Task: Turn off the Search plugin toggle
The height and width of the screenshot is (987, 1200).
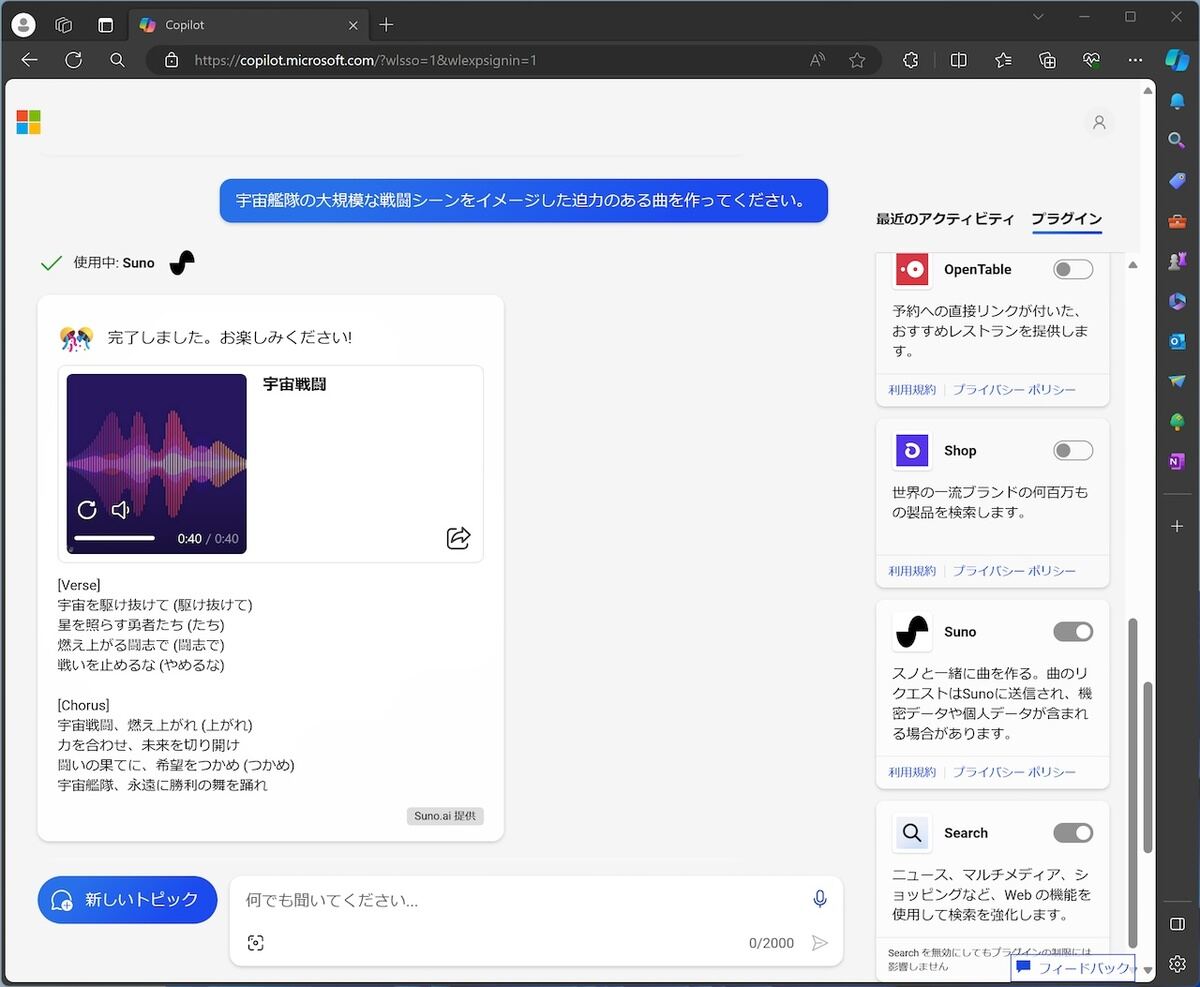Action: click(x=1073, y=833)
